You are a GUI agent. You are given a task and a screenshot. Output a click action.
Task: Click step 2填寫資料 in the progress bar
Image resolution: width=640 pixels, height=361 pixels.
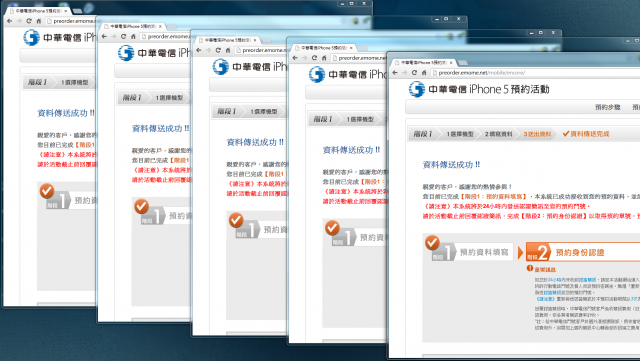click(498, 134)
